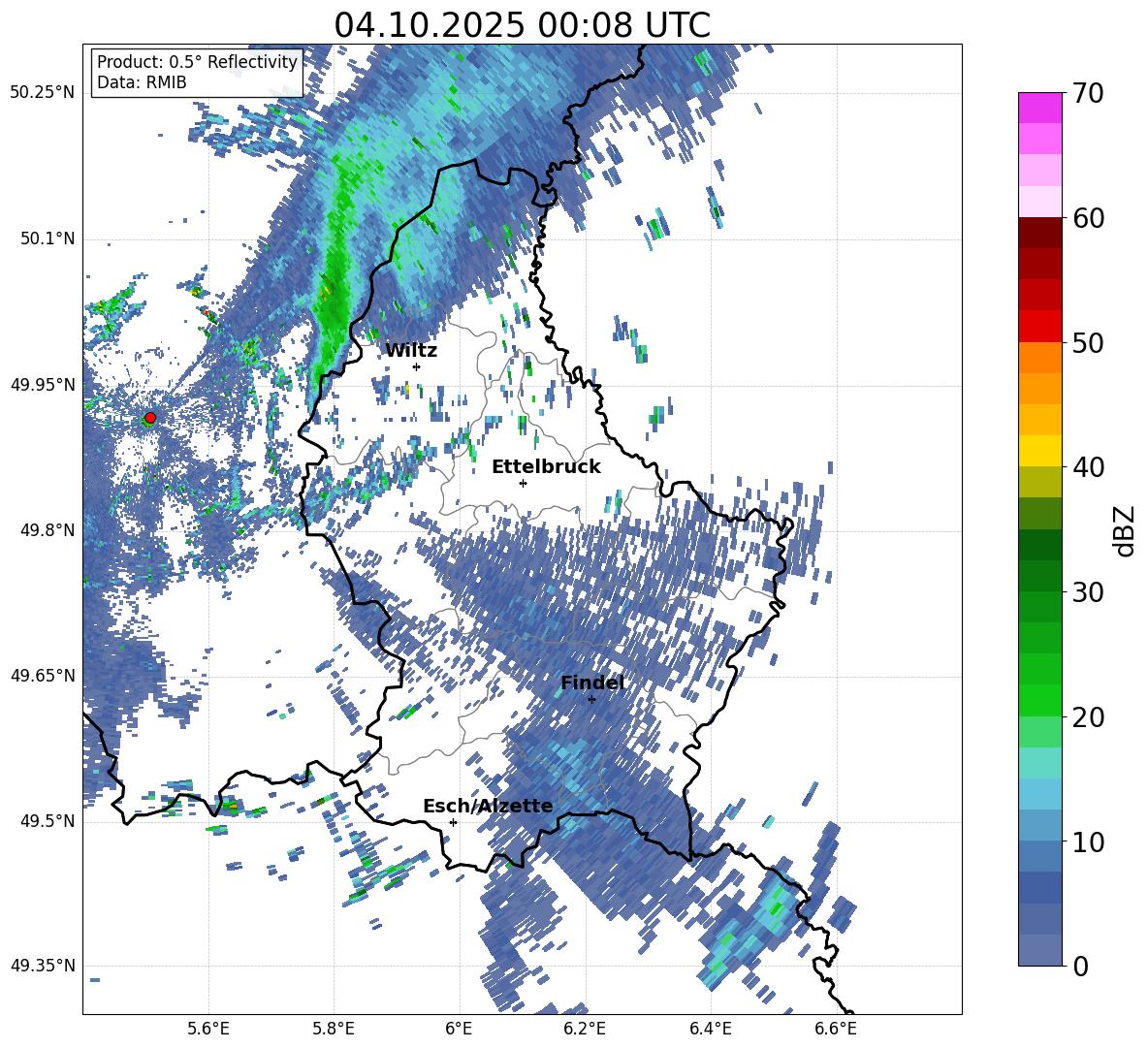This screenshot has width=1148, height=1048.
Task: Click the Findel station cross marker
Action: coord(591,699)
